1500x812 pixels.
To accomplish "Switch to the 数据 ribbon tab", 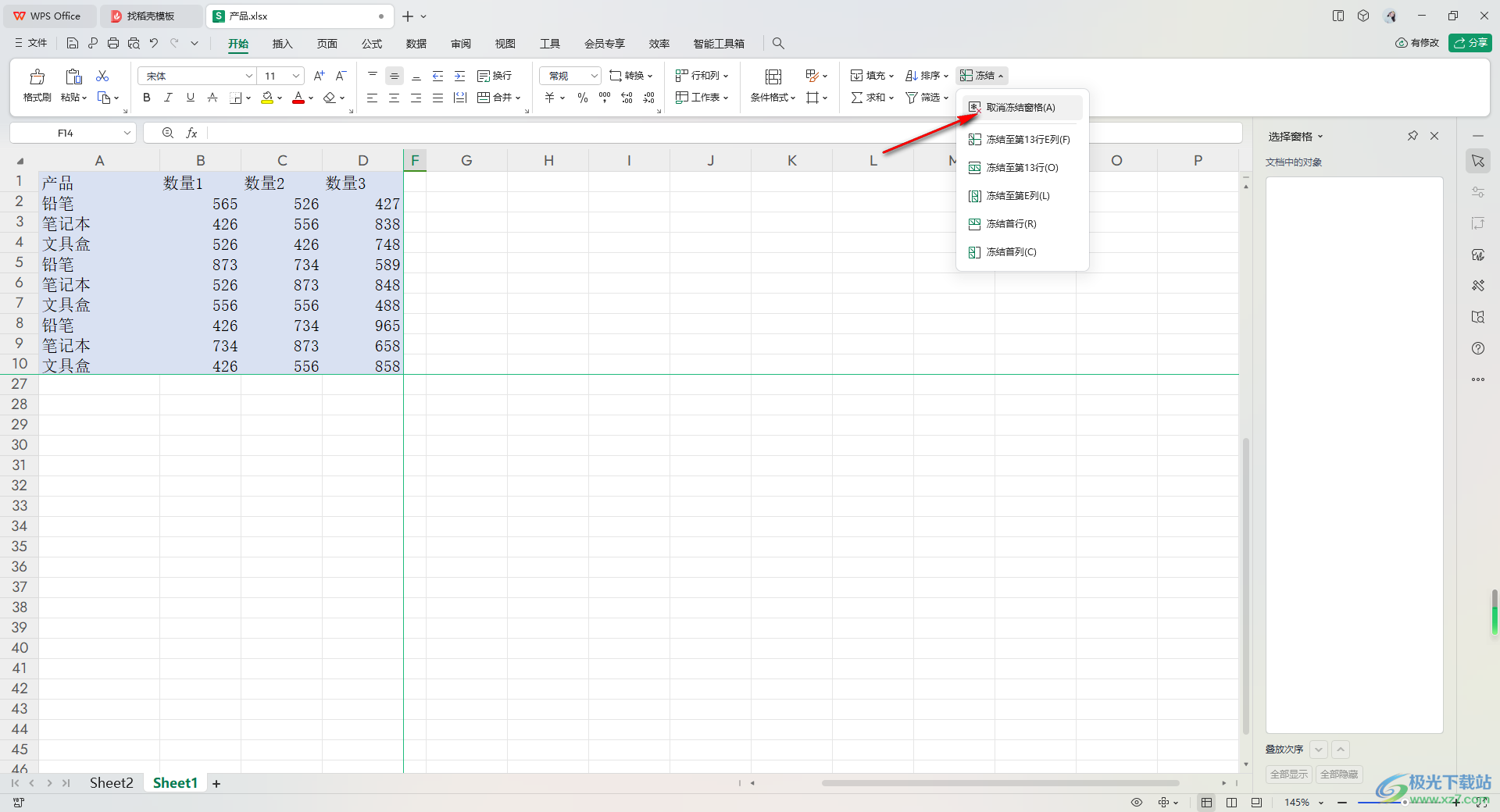I will click(x=416, y=44).
